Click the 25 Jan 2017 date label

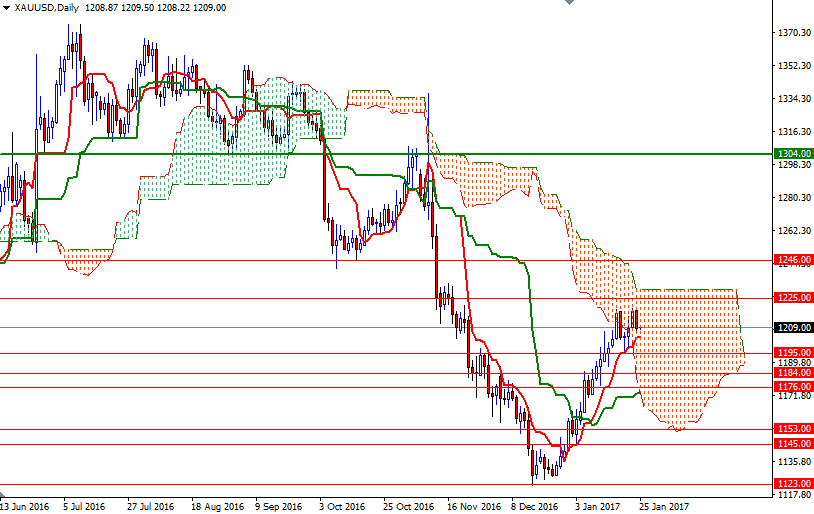[x=664, y=507]
